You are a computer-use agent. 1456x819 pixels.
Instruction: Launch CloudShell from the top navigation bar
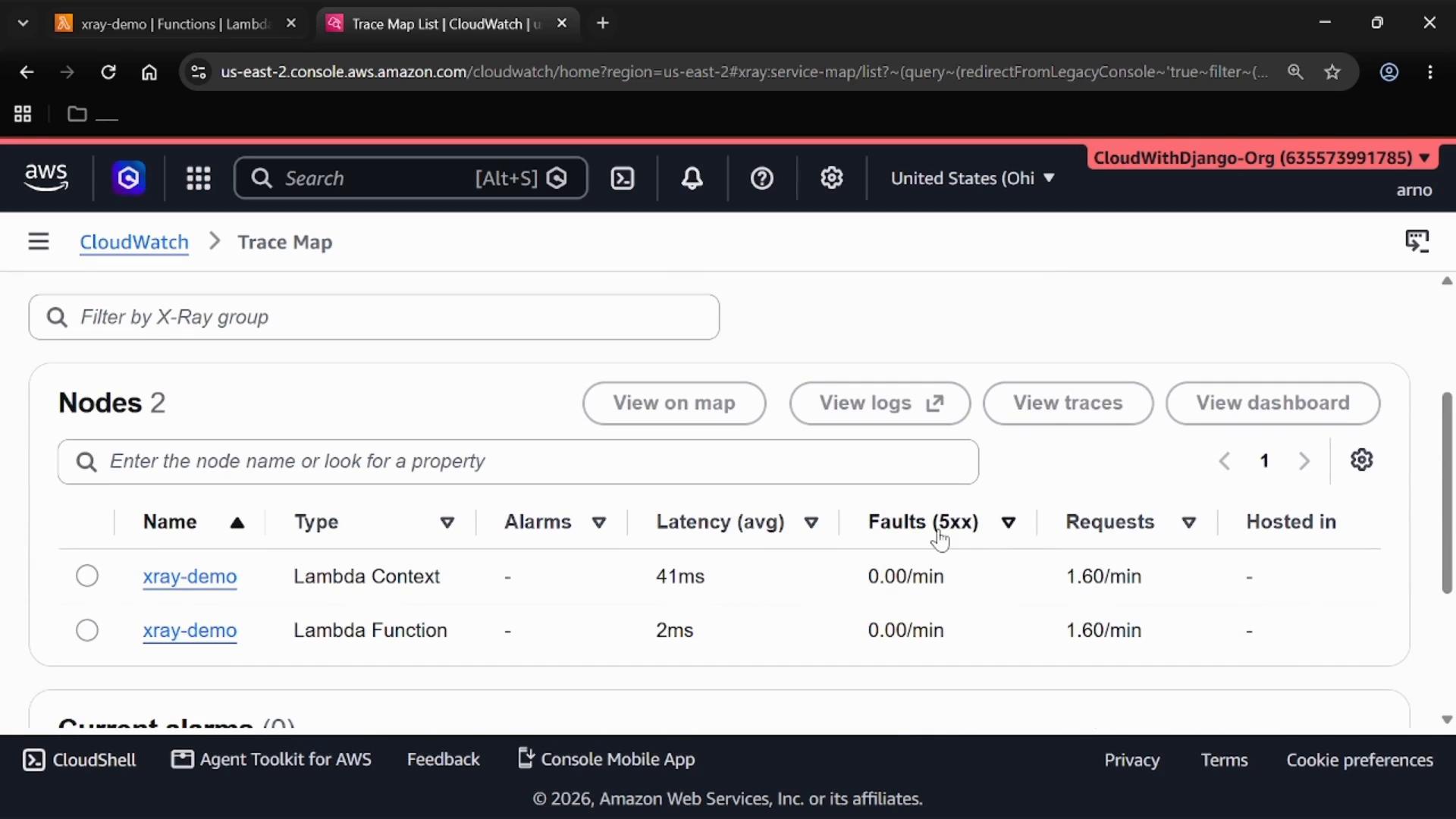click(x=623, y=178)
